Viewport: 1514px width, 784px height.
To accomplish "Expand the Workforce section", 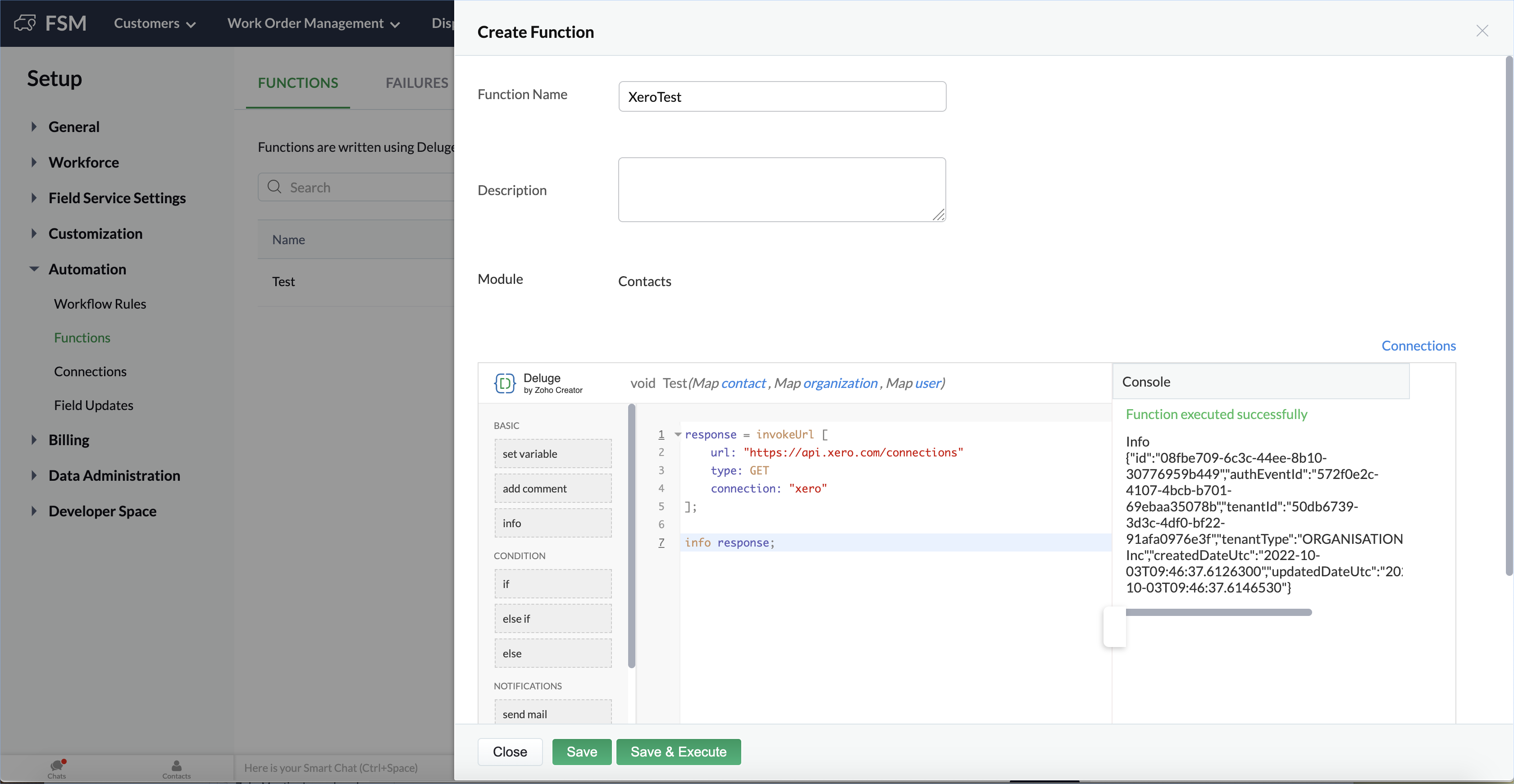I will click(x=33, y=162).
